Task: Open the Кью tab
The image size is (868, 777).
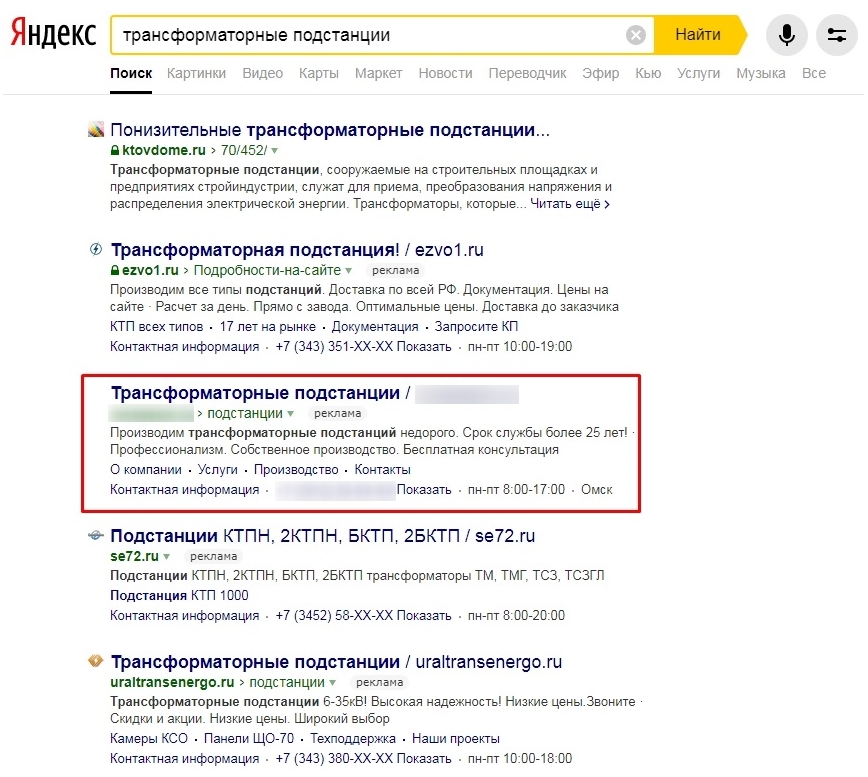Action: pos(648,73)
